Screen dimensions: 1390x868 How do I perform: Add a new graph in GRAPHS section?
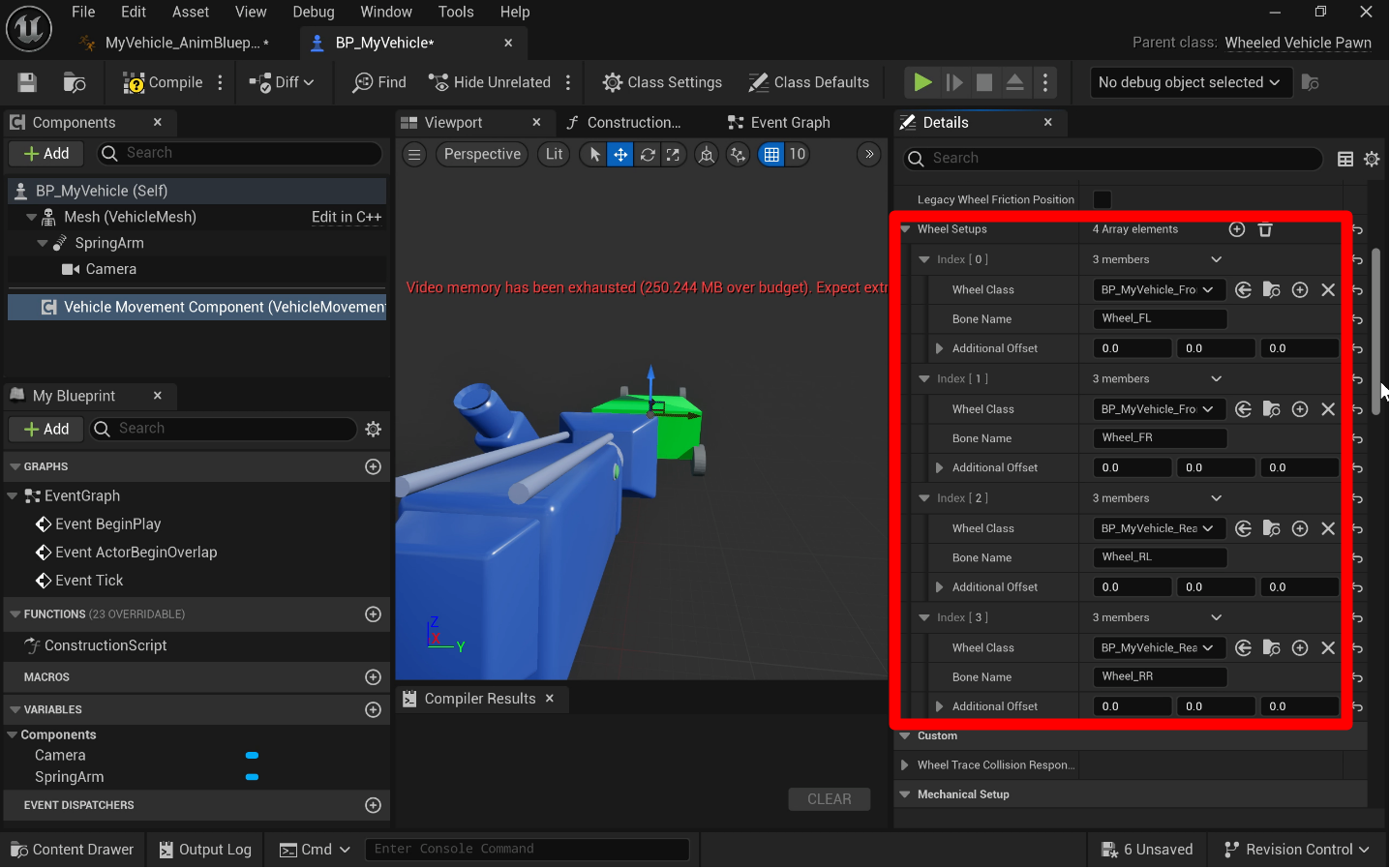(373, 466)
